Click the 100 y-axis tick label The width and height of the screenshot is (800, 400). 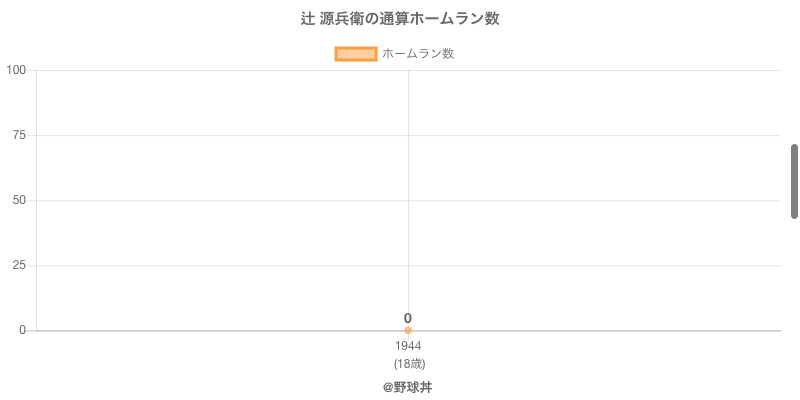(16, 70)
